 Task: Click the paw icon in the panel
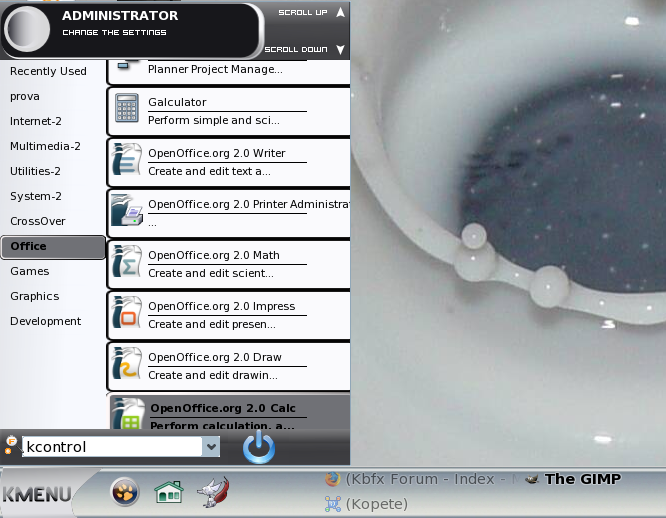[x=125, y=493]
